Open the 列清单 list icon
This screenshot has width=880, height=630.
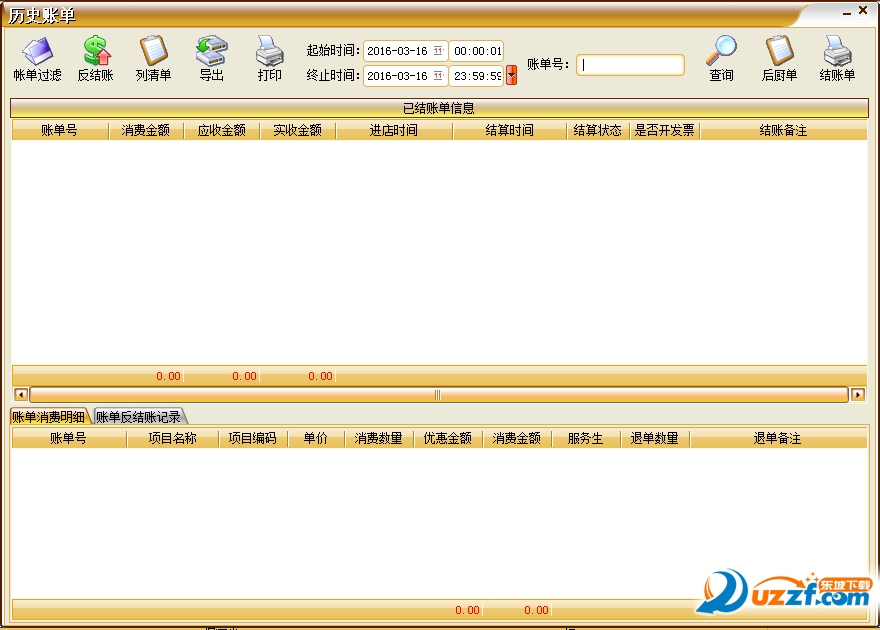pyautogui.click(x=153, y=58)
